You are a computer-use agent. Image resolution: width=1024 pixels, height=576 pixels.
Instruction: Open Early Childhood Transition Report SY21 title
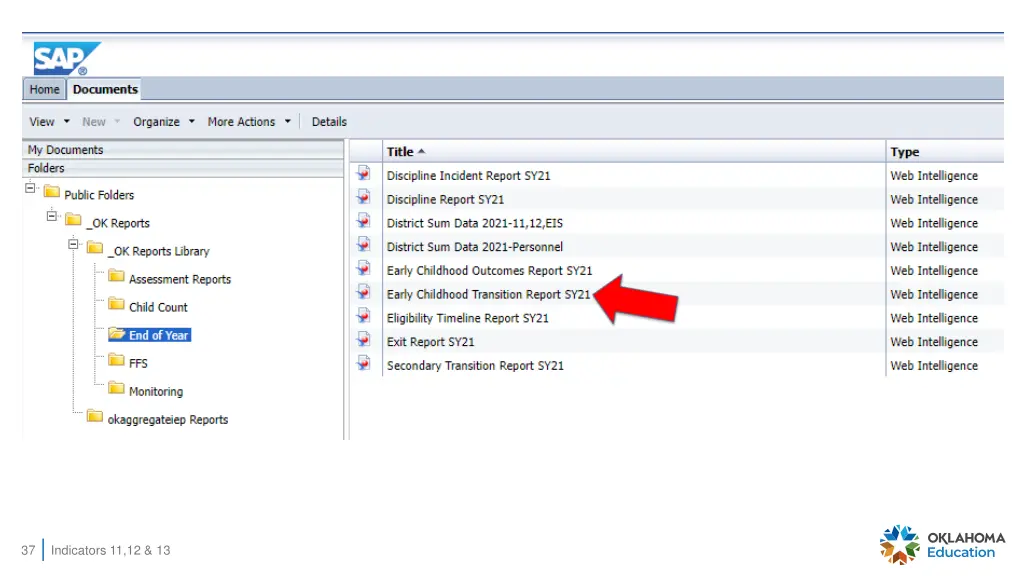pyautogui.click(x=488, y=295)
